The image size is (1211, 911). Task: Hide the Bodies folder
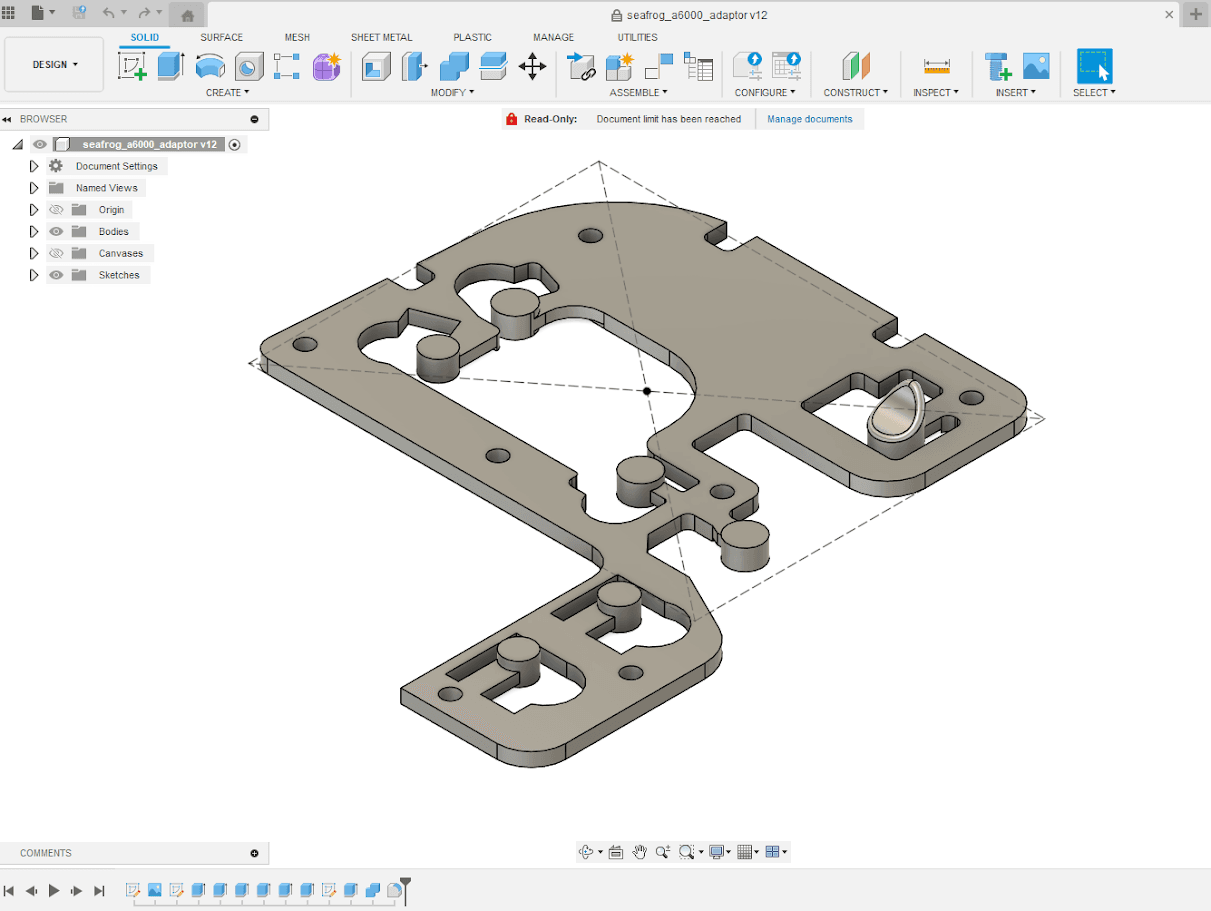(x=56, y=231)
